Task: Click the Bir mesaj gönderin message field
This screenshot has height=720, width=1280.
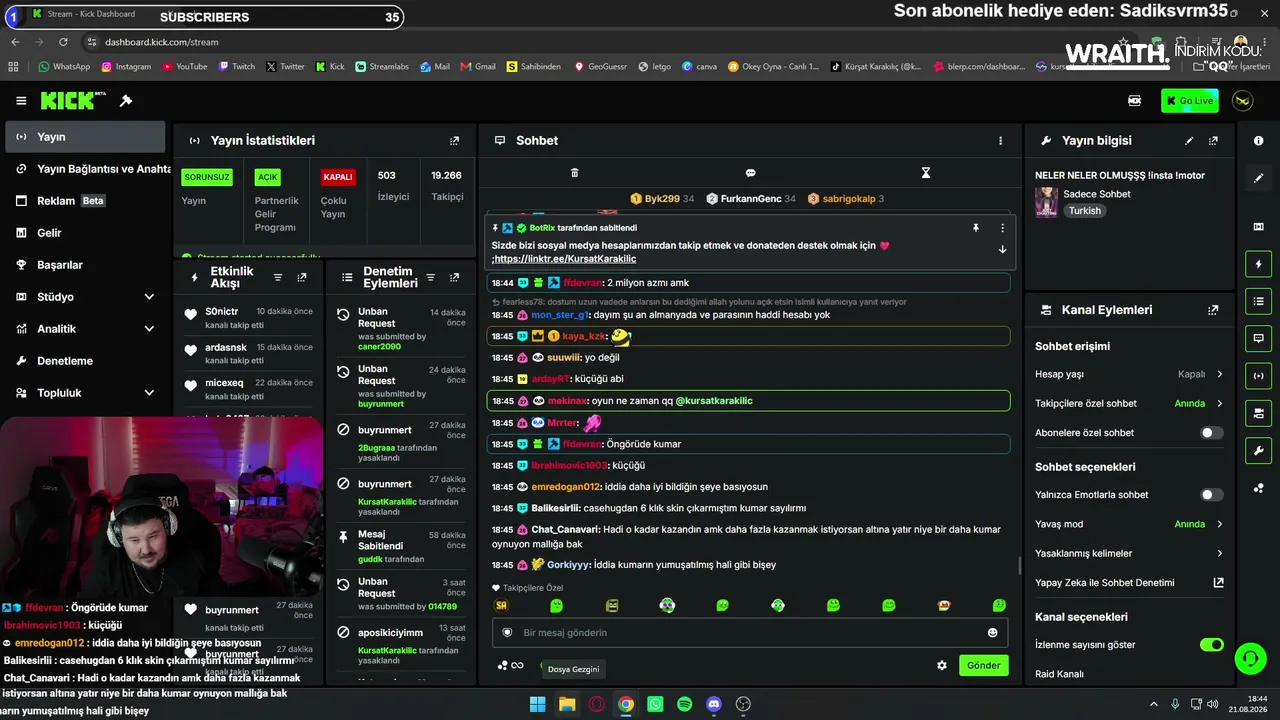Action: (x=750, y=632)
